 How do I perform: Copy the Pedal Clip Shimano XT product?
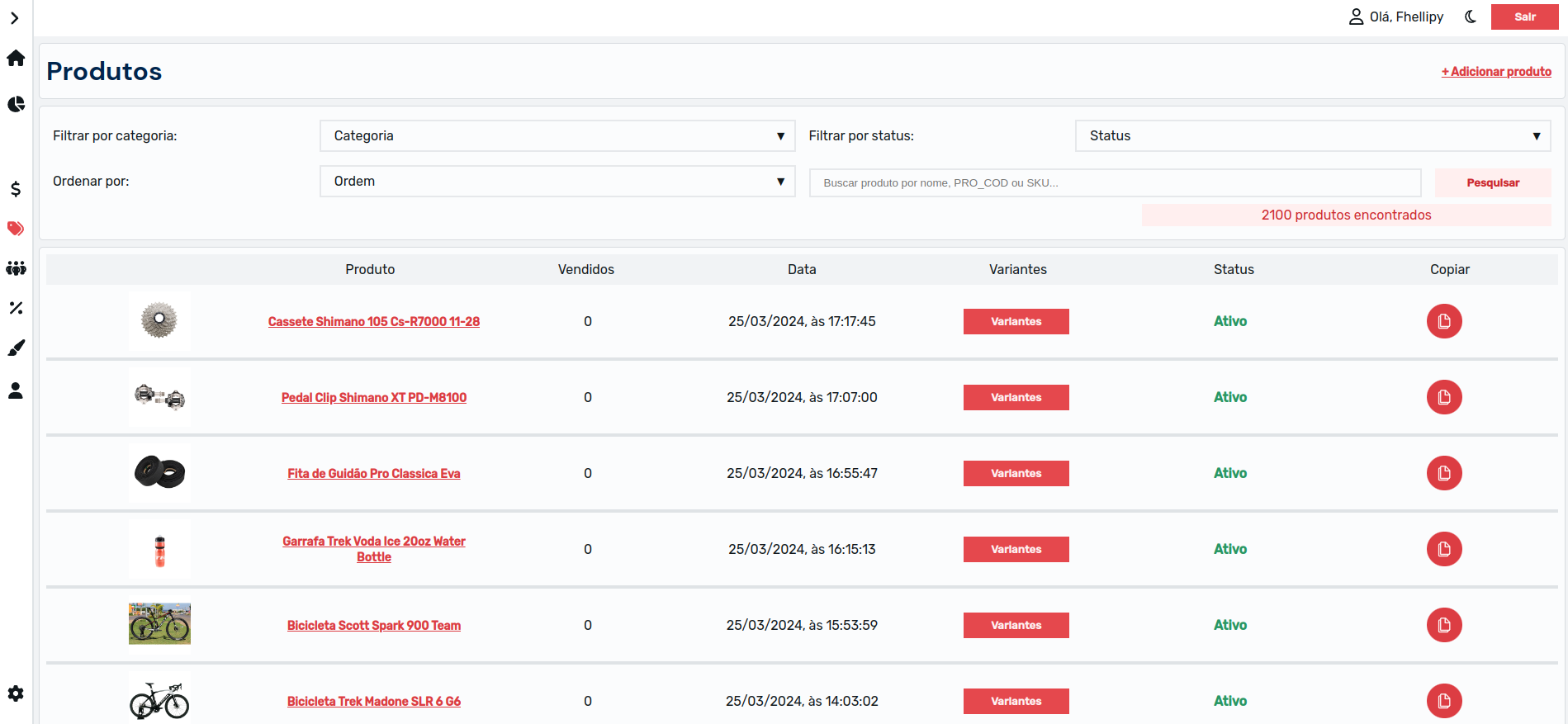[x=1444, y=397]
